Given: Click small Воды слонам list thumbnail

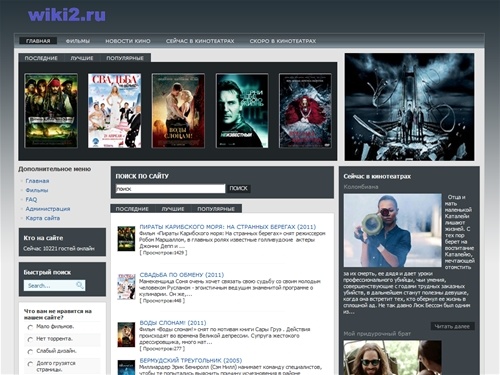Looking at the screenshot, I should (x=126, y=335).
